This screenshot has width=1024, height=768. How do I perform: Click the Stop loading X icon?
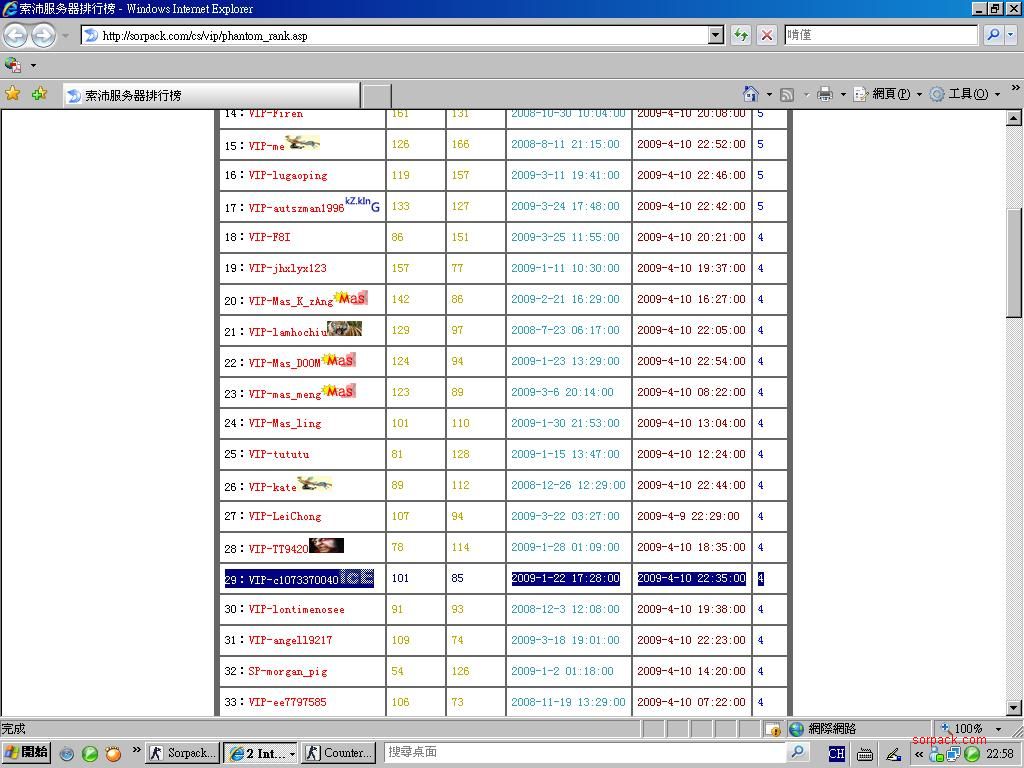[767, 35]
